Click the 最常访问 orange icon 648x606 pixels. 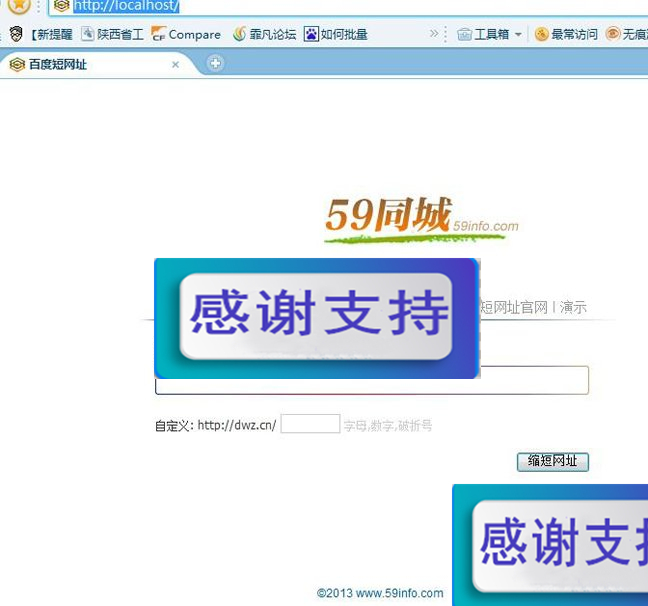pos(541,34)
